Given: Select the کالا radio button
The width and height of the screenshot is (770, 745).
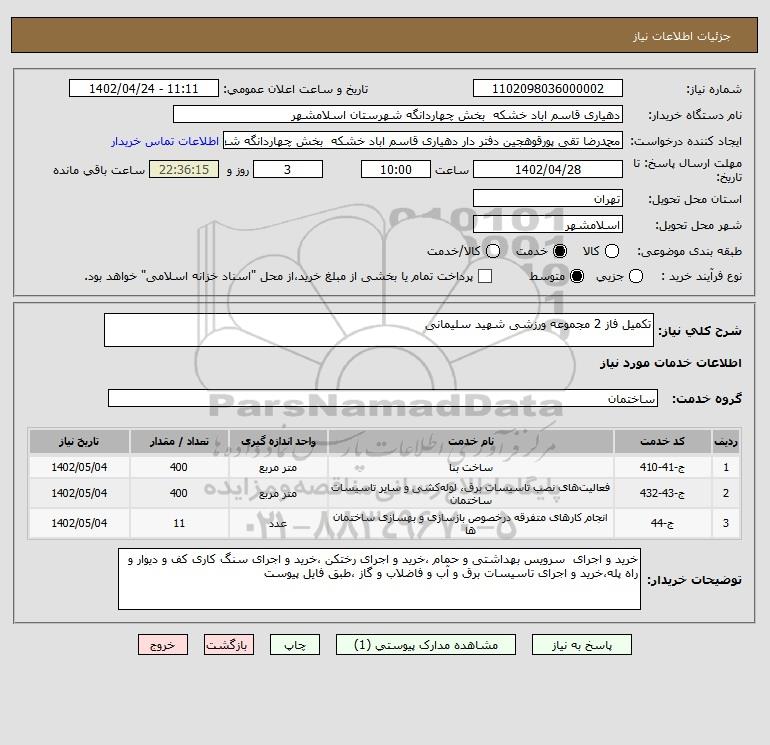Looking at the screenshot, I should (611, 251).
